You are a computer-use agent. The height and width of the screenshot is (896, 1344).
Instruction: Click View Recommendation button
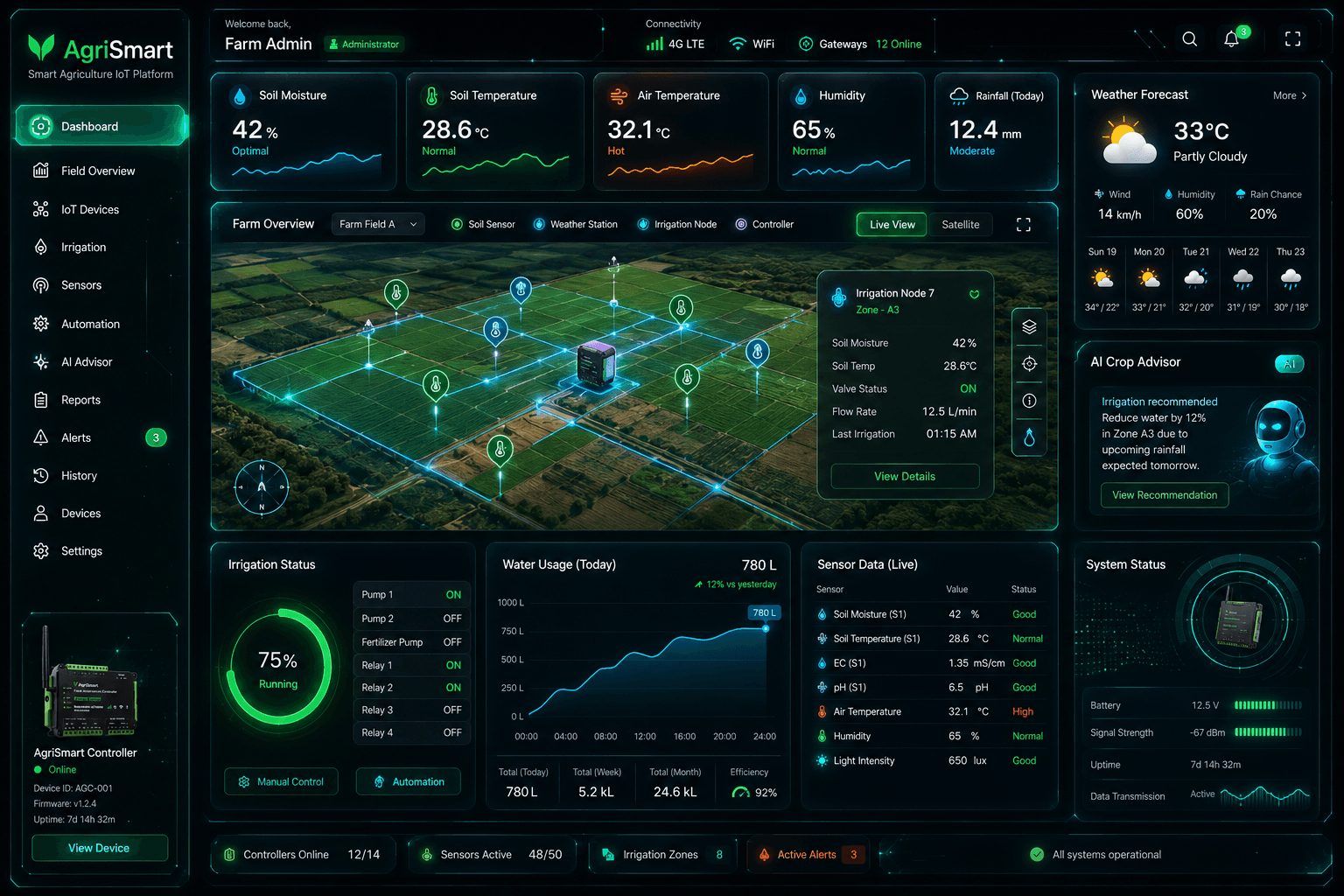(x=1165, y=495)
